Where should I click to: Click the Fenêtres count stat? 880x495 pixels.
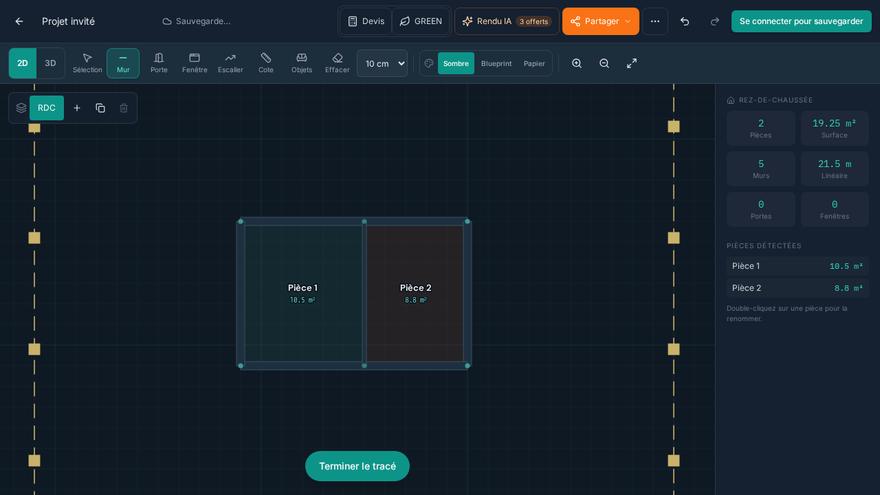coord(834,209)
